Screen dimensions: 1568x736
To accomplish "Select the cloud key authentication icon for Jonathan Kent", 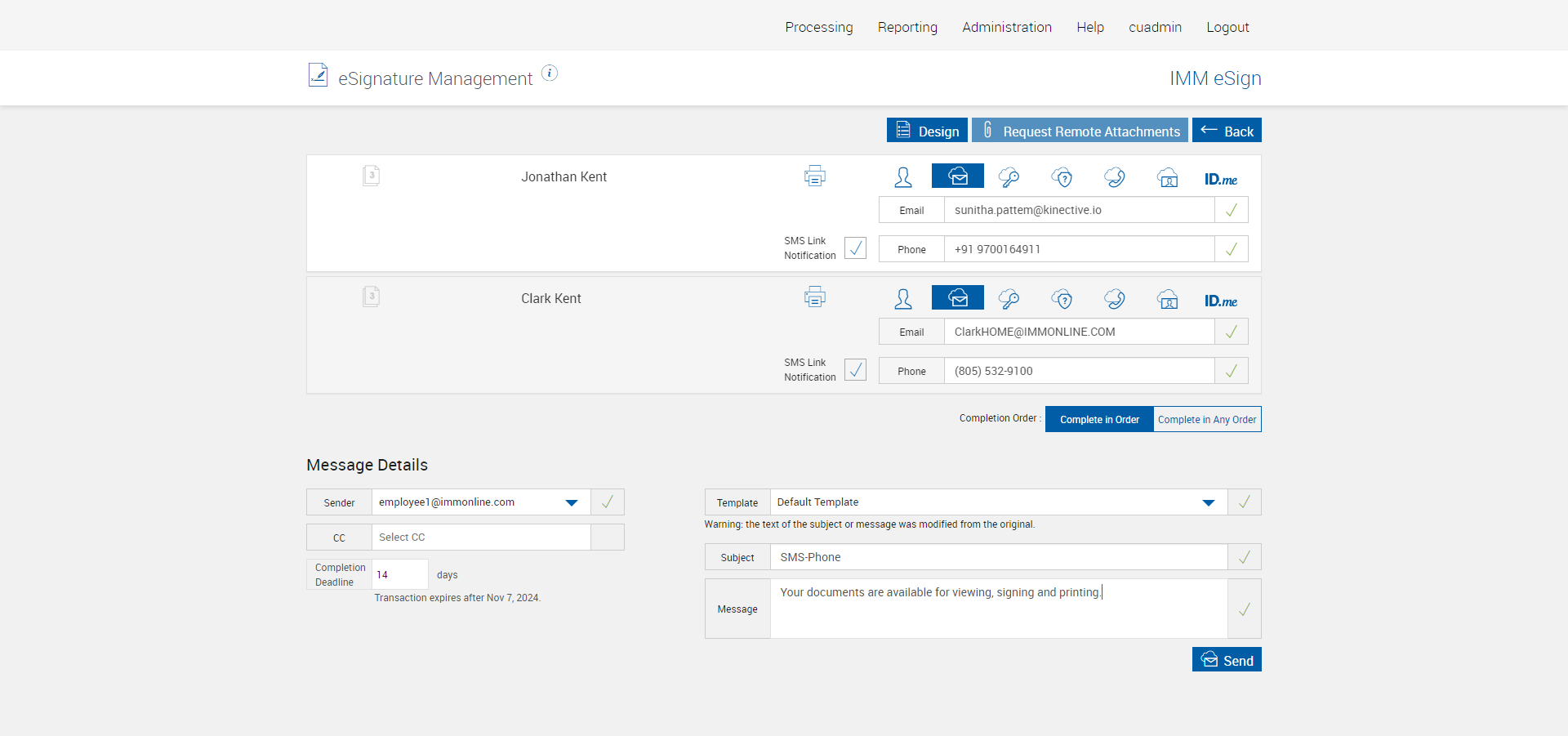I will pos(1009,177).
